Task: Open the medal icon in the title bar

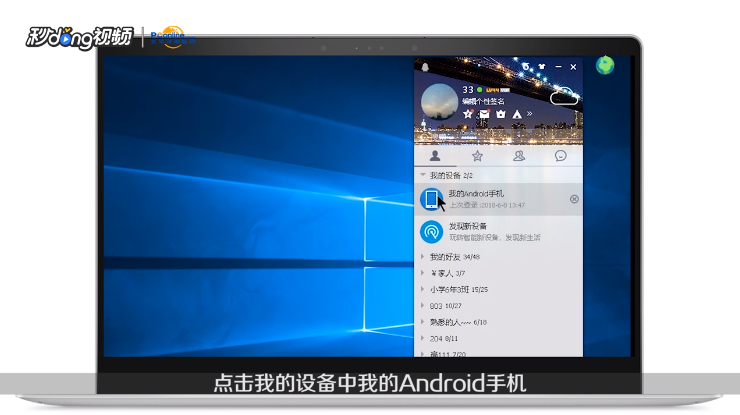Action: tap(526, 67)
